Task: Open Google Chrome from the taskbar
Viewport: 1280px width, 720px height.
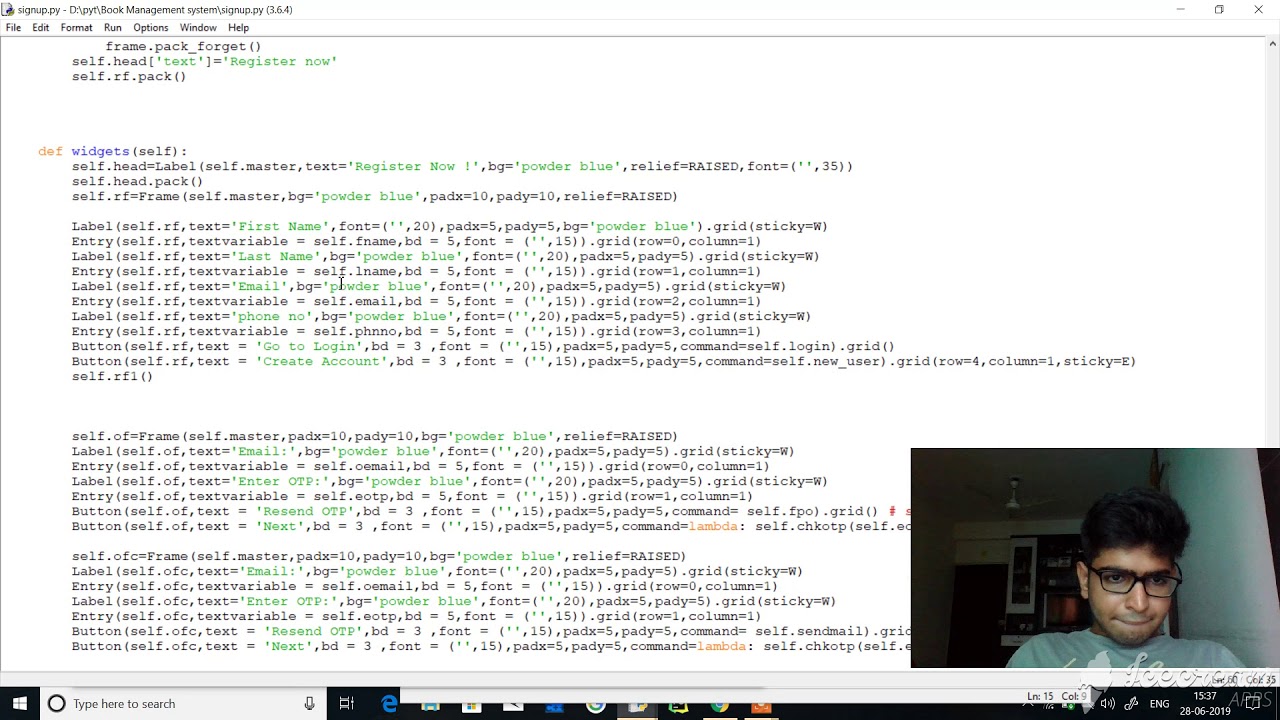Action: (720, 706)
